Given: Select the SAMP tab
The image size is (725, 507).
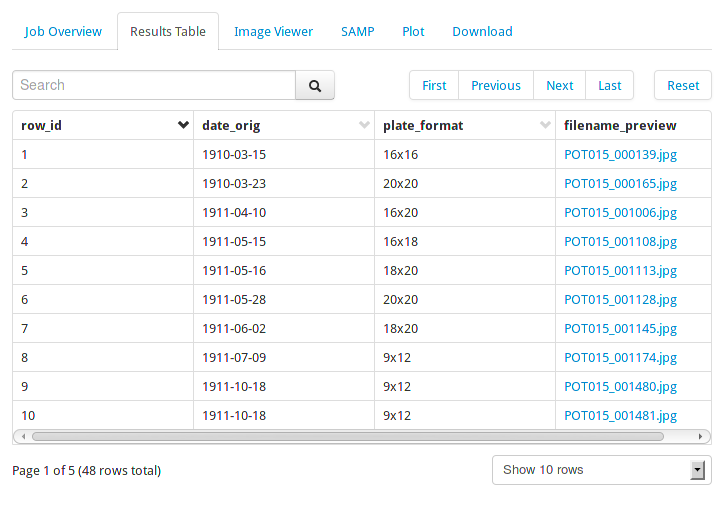Looking at the screenshot, I should [x=357, y=31].
